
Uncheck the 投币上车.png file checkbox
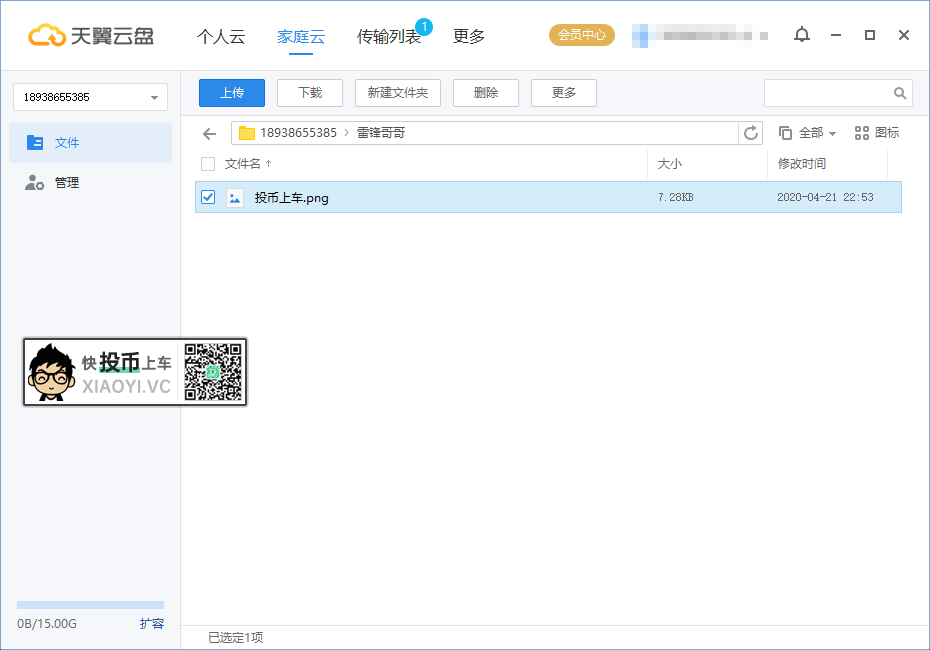point(208,197)
